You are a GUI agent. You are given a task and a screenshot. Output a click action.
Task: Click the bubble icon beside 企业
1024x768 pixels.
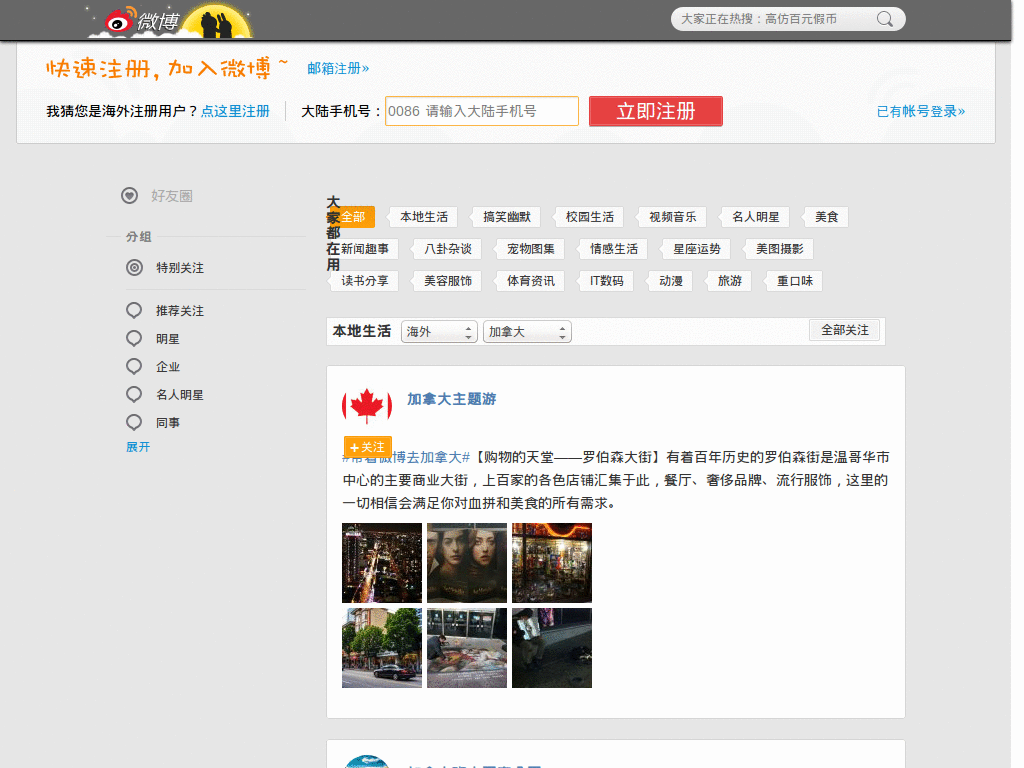[134, 366]
